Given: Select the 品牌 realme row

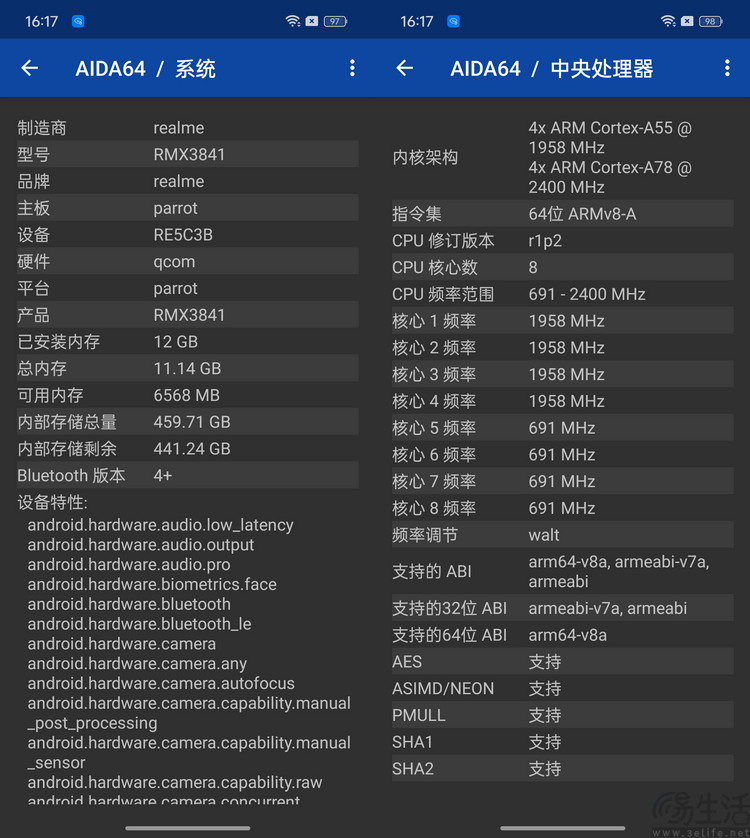Looking at the screenshot, I should pyautogui.click(x=188, y=181).
